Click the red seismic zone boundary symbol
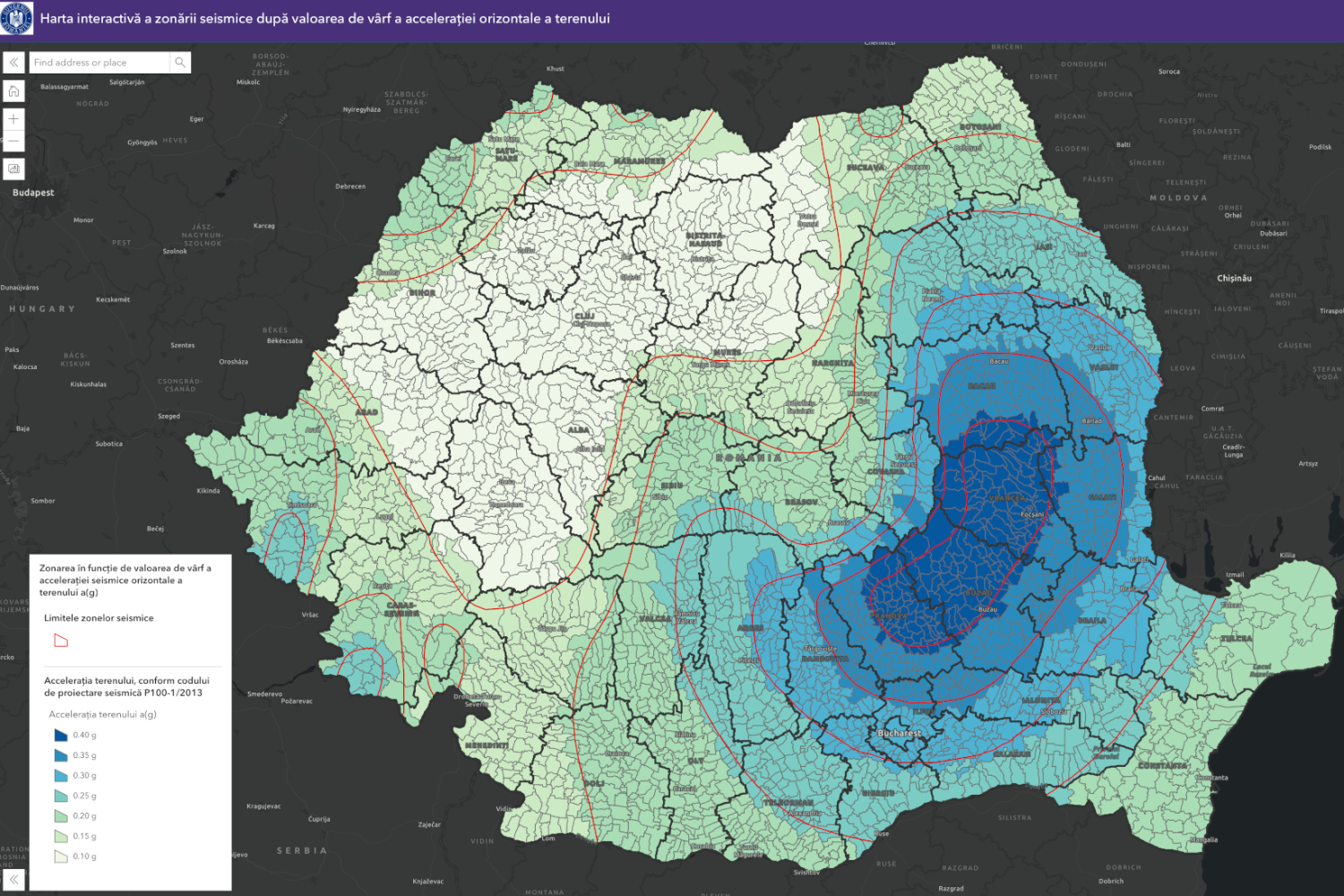 pyautogui.click(x=61, y=641)
